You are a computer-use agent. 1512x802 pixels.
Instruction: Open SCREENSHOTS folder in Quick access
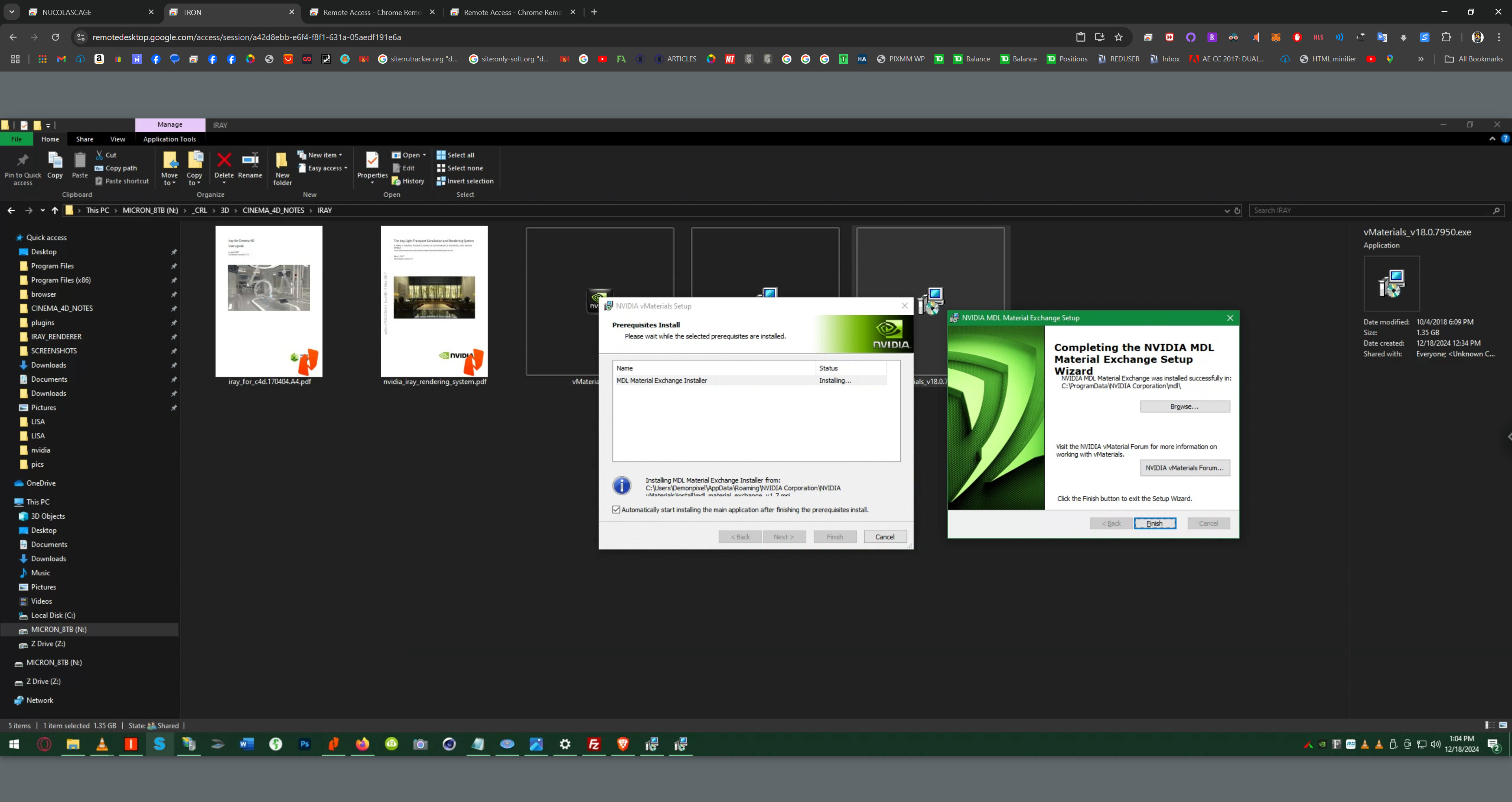(x=54, y=351)
